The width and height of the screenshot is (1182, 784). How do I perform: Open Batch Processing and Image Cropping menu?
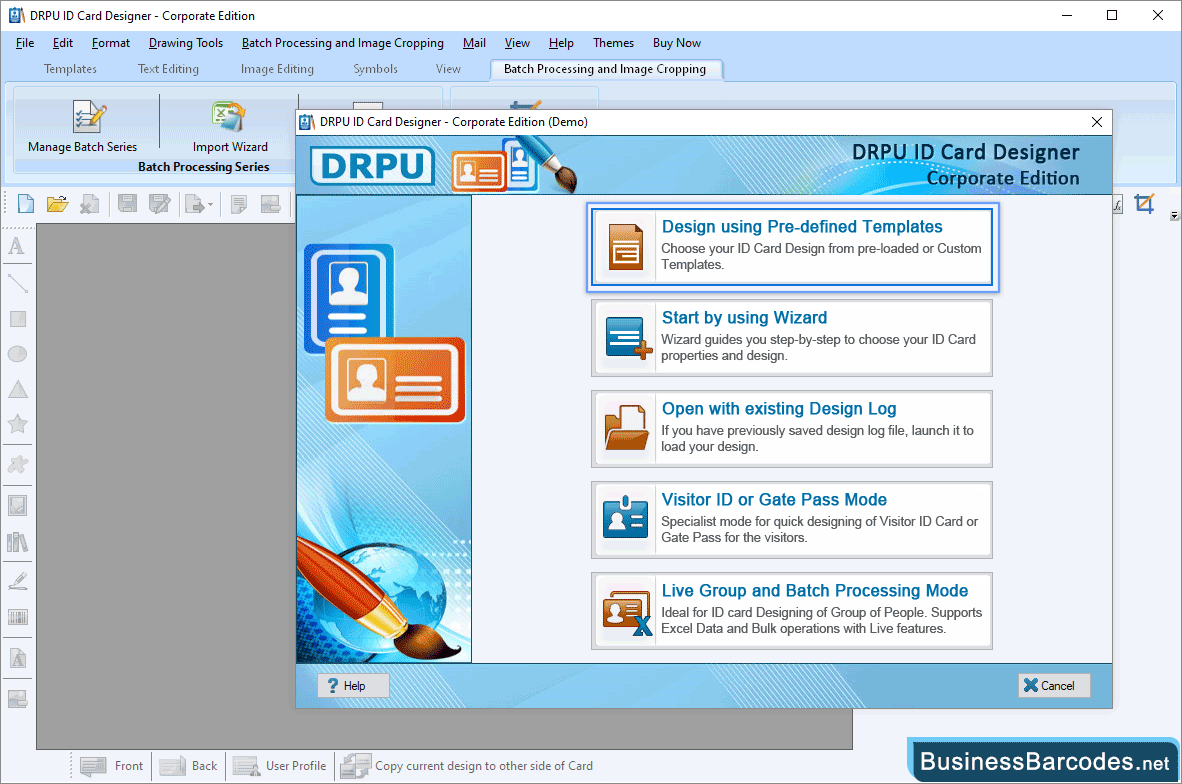[x=342, y=43]
